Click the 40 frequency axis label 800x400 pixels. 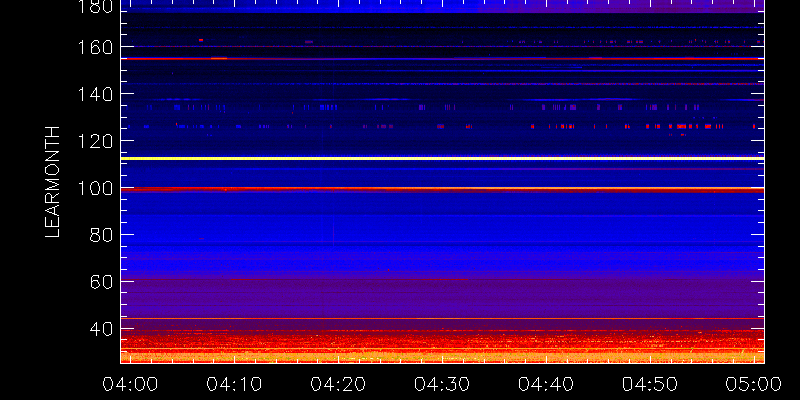pyautogui.click(x=101, y=329)
